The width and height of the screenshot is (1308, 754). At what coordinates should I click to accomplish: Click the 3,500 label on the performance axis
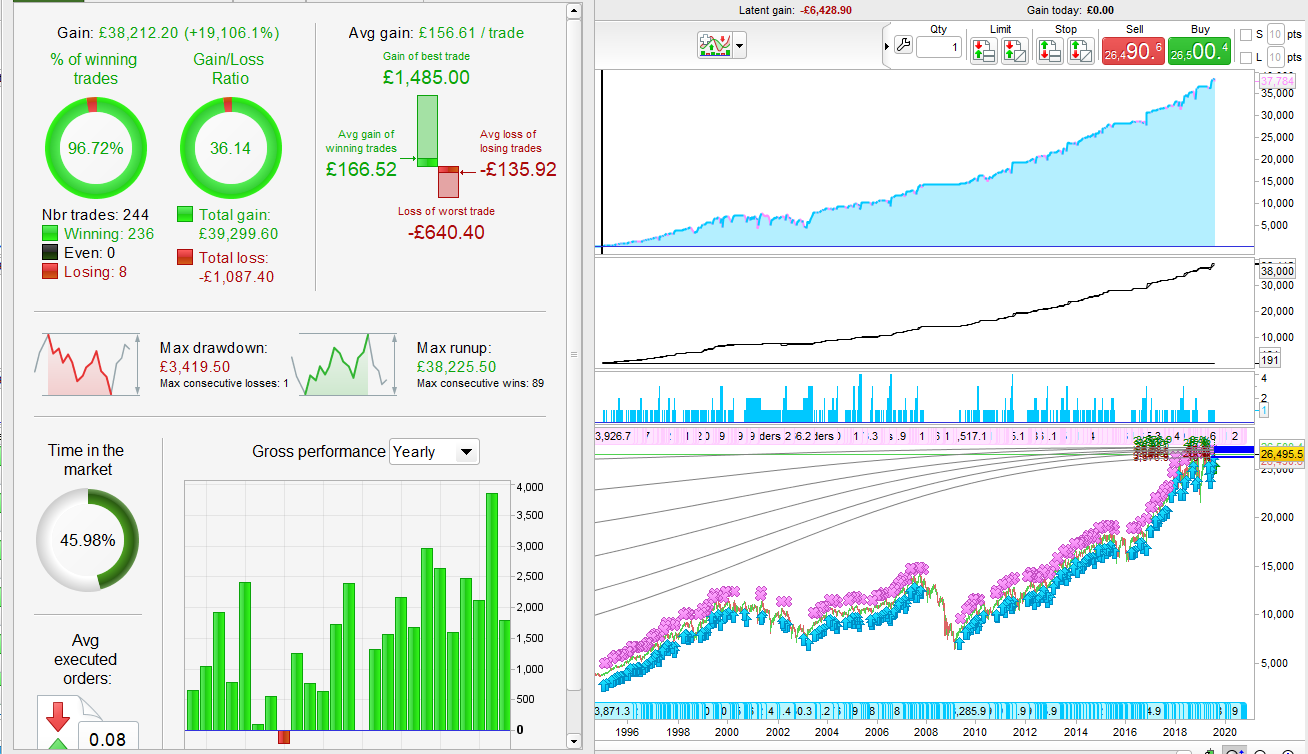[528, 516]
